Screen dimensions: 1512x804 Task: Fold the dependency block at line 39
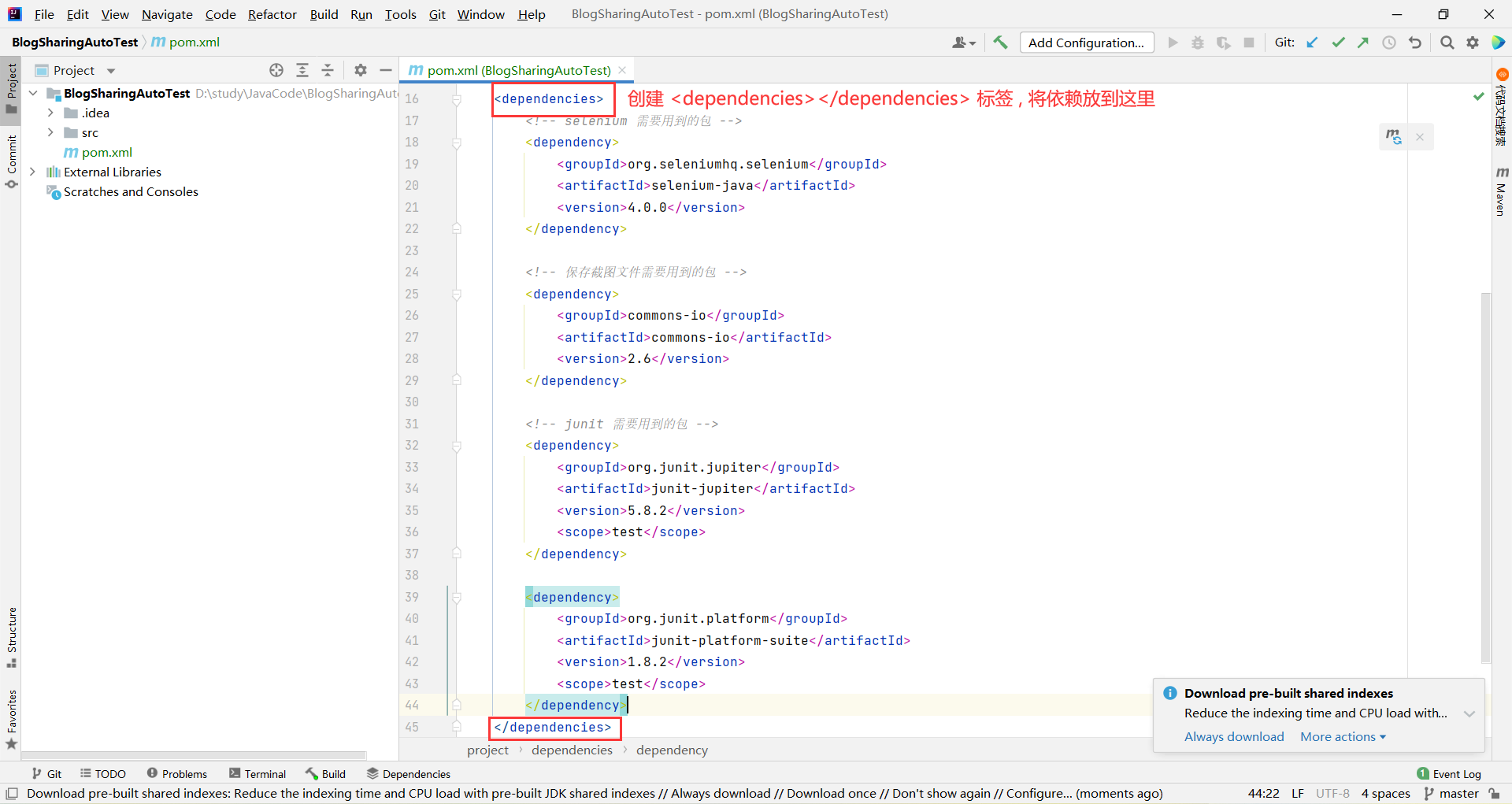click(457, 598)
